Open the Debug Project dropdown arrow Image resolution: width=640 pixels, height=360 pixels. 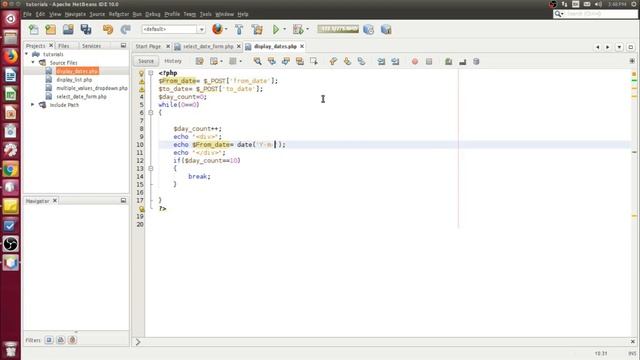point(307,29)
